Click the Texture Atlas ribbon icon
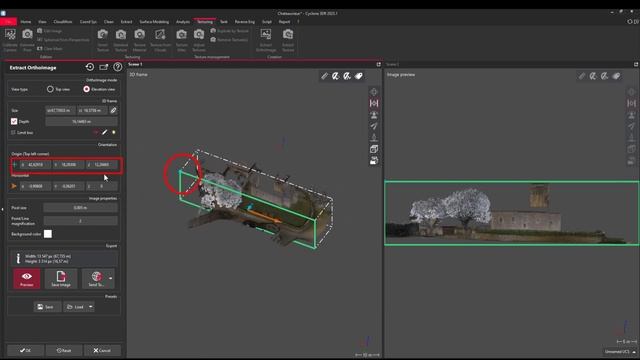 [x=182, y=40]
